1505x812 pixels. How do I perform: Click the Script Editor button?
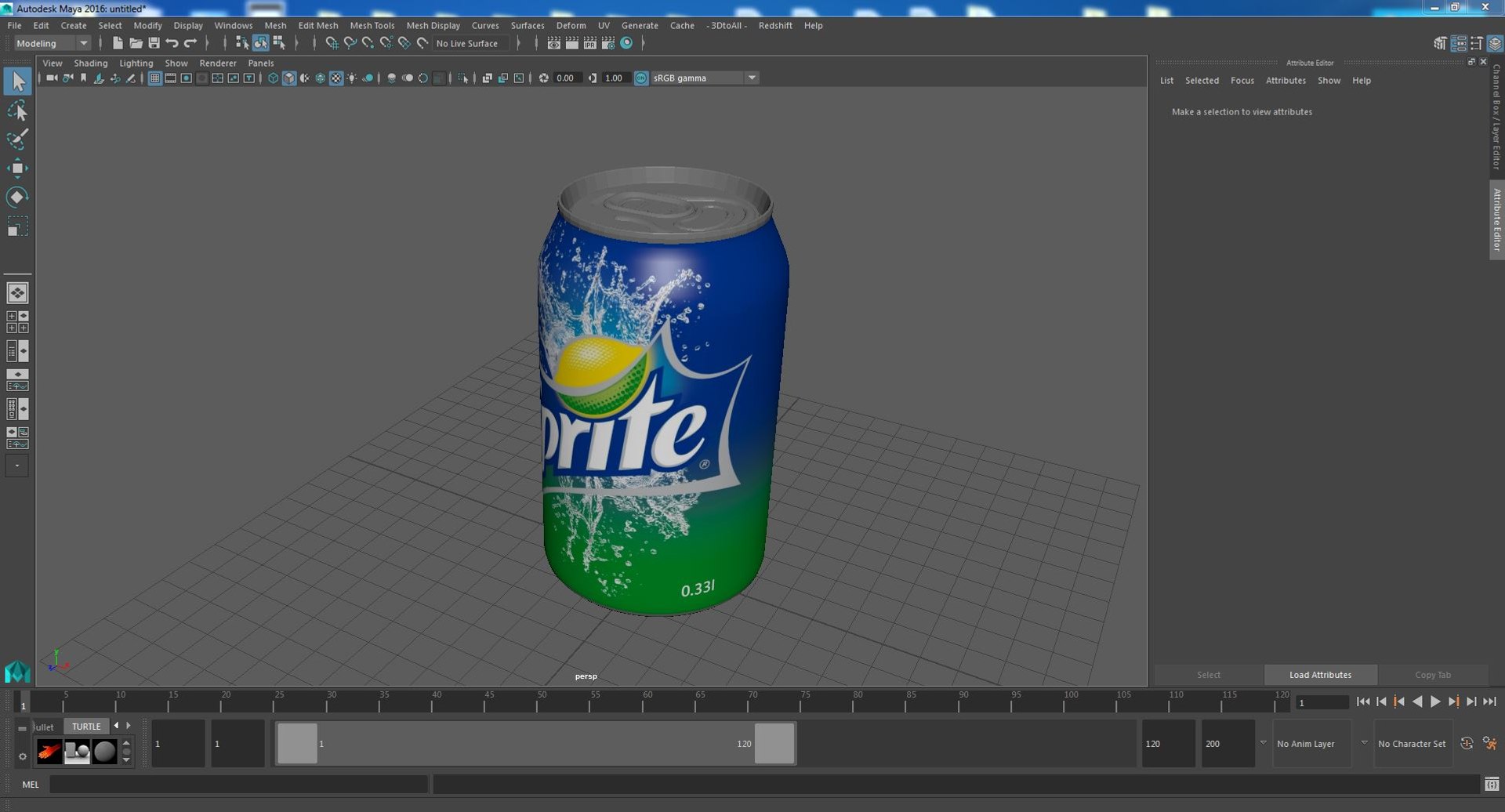[x=1492, y=784]
